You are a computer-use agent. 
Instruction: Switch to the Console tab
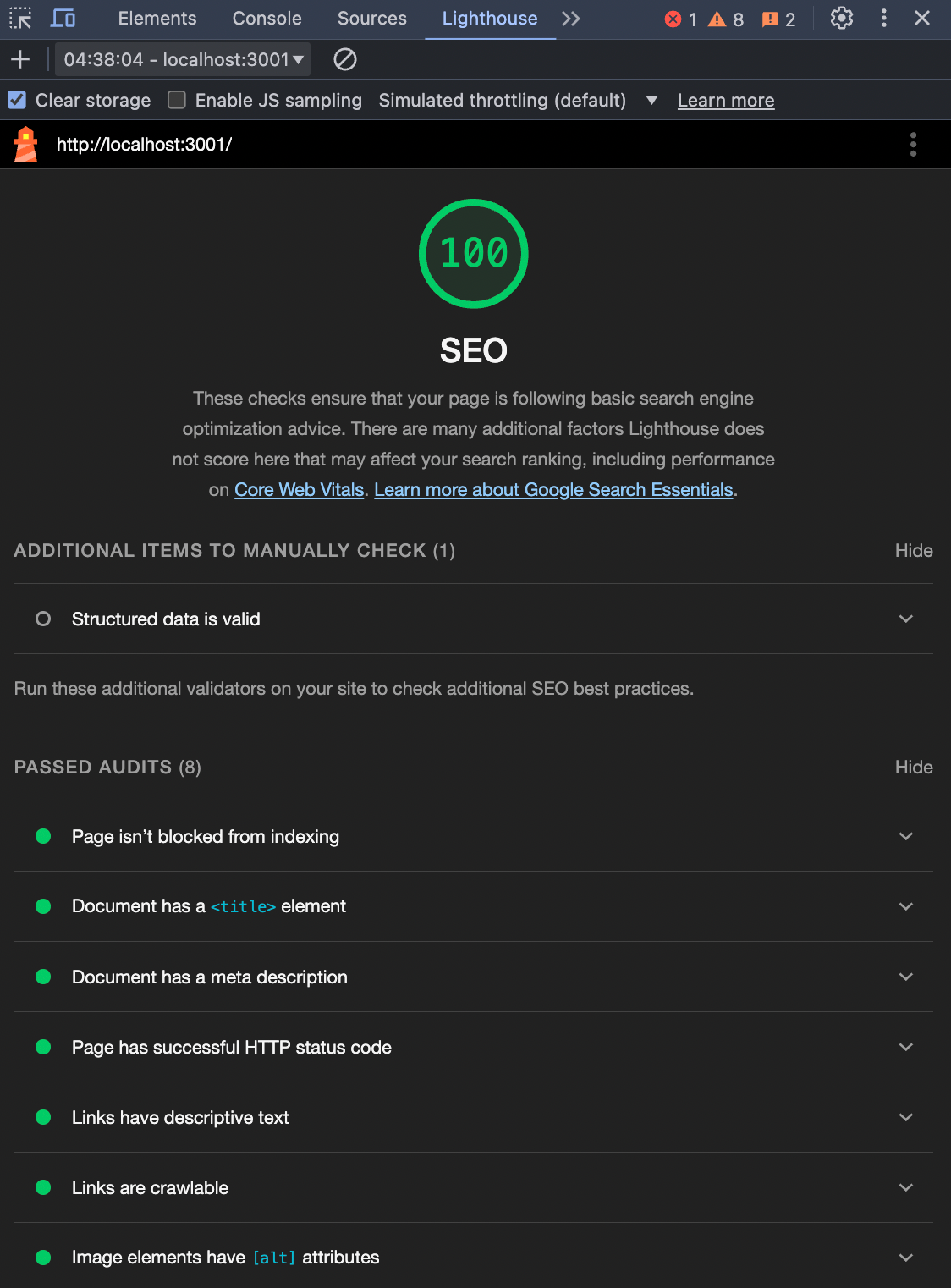point(267,19)
